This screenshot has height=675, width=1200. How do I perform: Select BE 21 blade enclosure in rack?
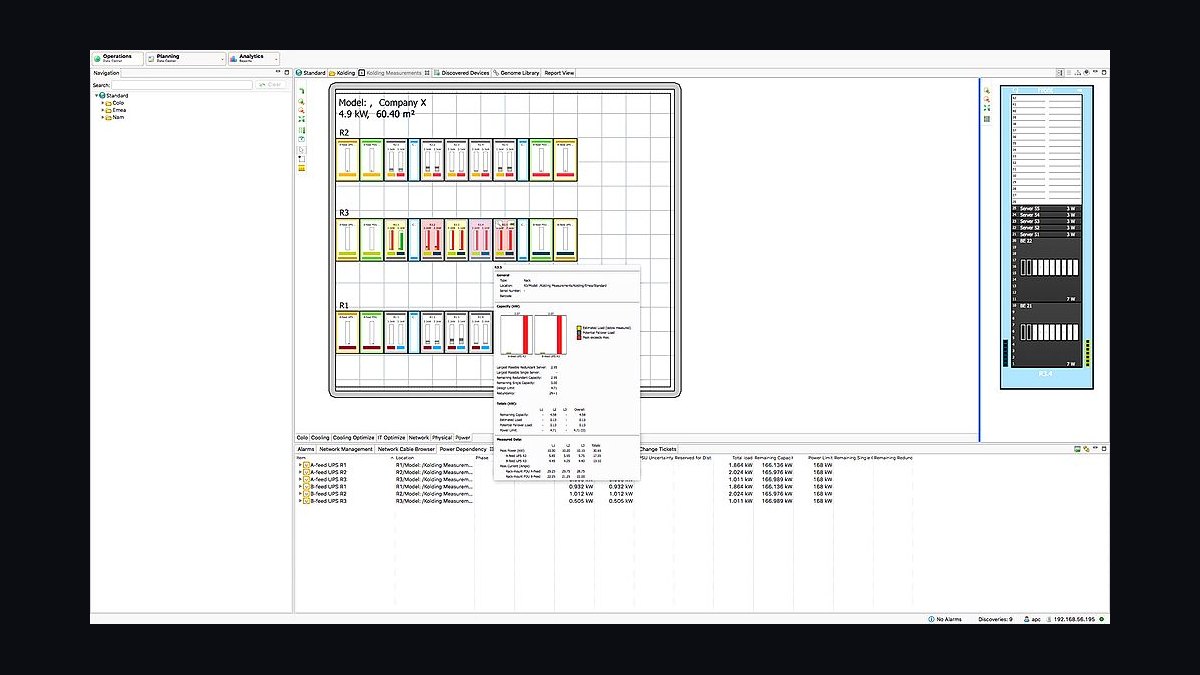point(1049,335)
